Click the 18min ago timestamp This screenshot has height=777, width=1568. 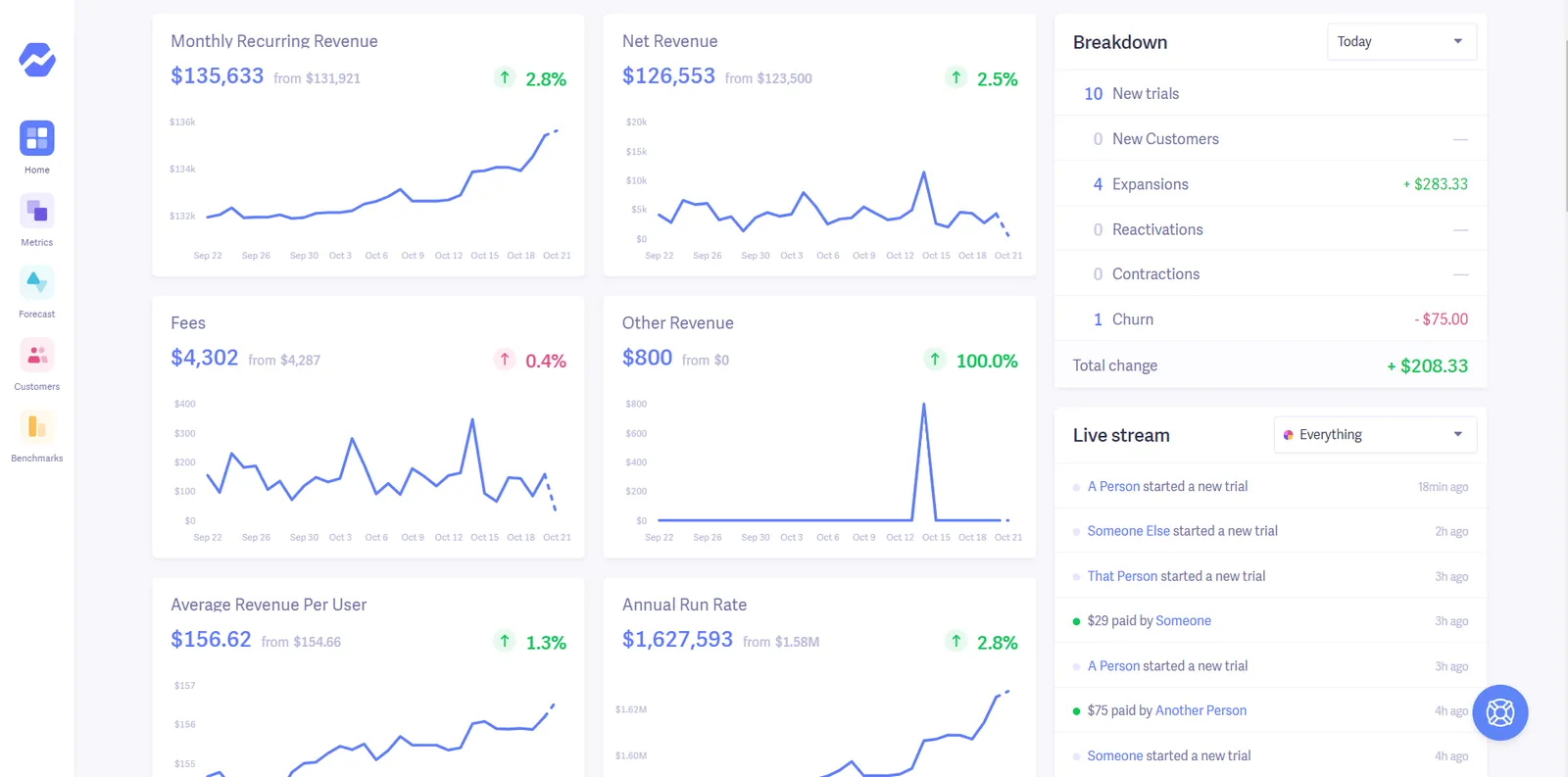click(x=1443, y=487)
